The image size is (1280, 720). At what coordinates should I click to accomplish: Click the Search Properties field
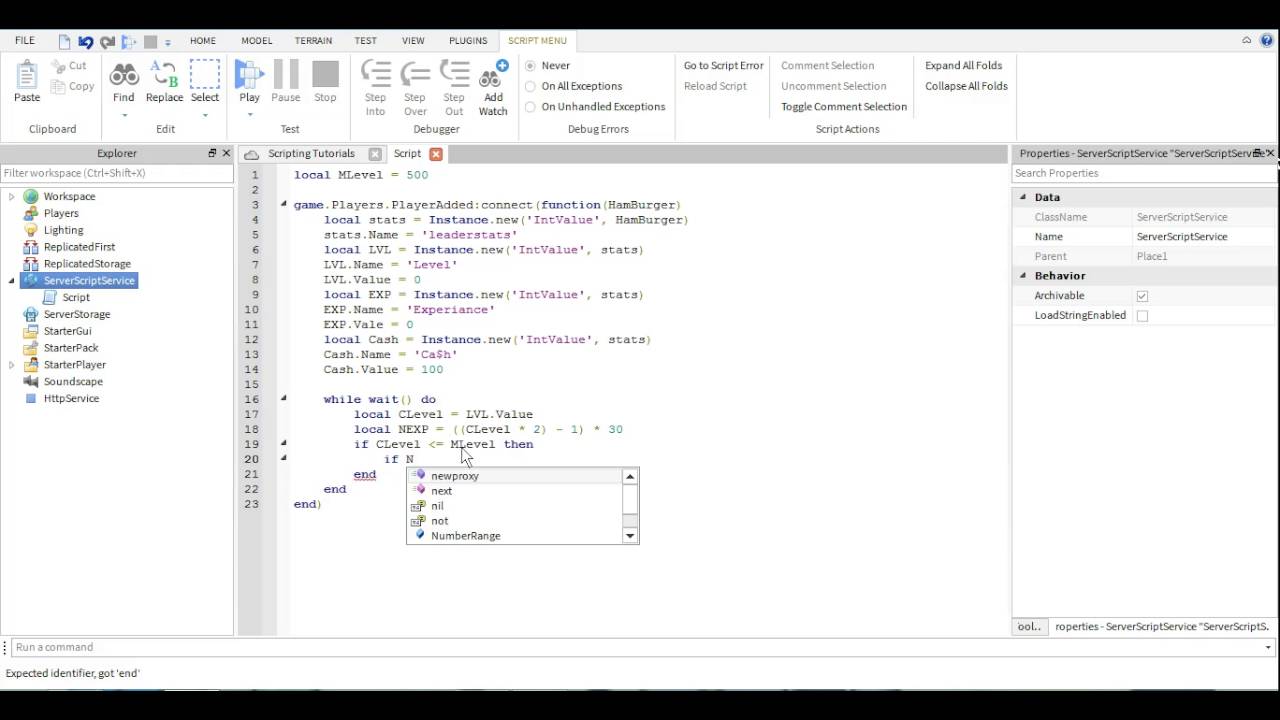(x=1144, y=173)
